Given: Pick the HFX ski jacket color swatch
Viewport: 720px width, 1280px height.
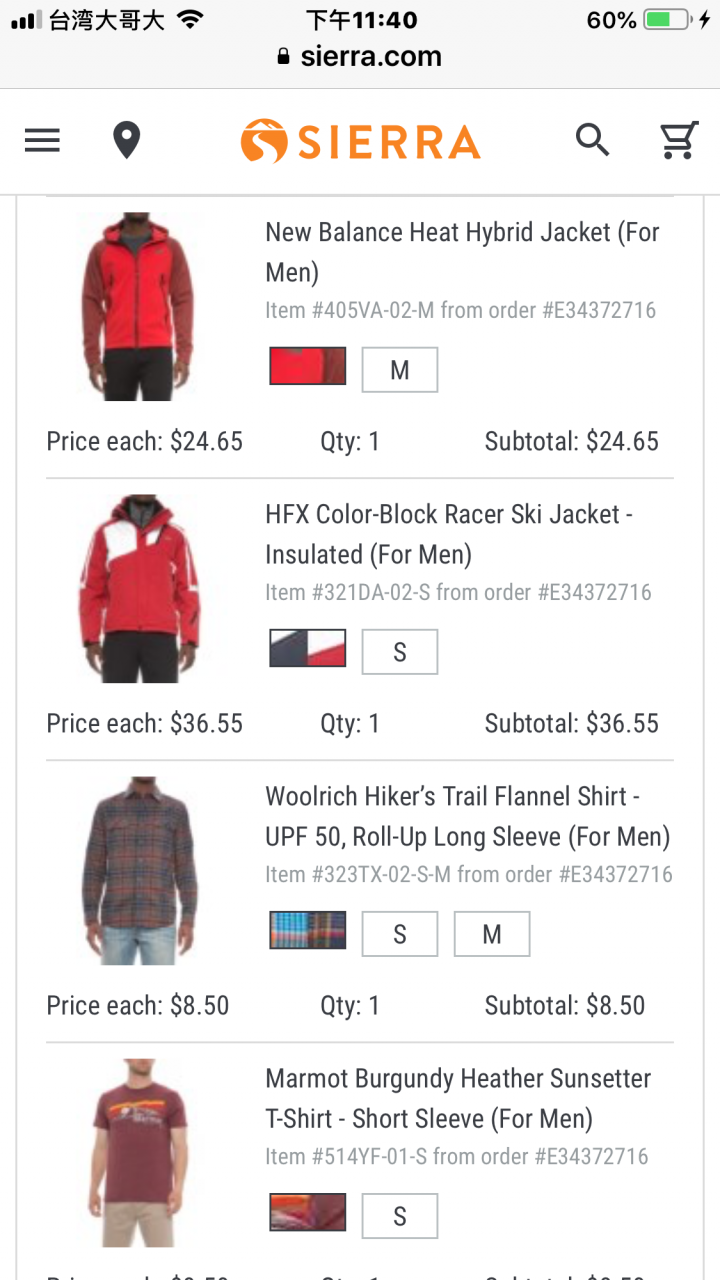Looking at the screenshot, I should coord(308,648).
